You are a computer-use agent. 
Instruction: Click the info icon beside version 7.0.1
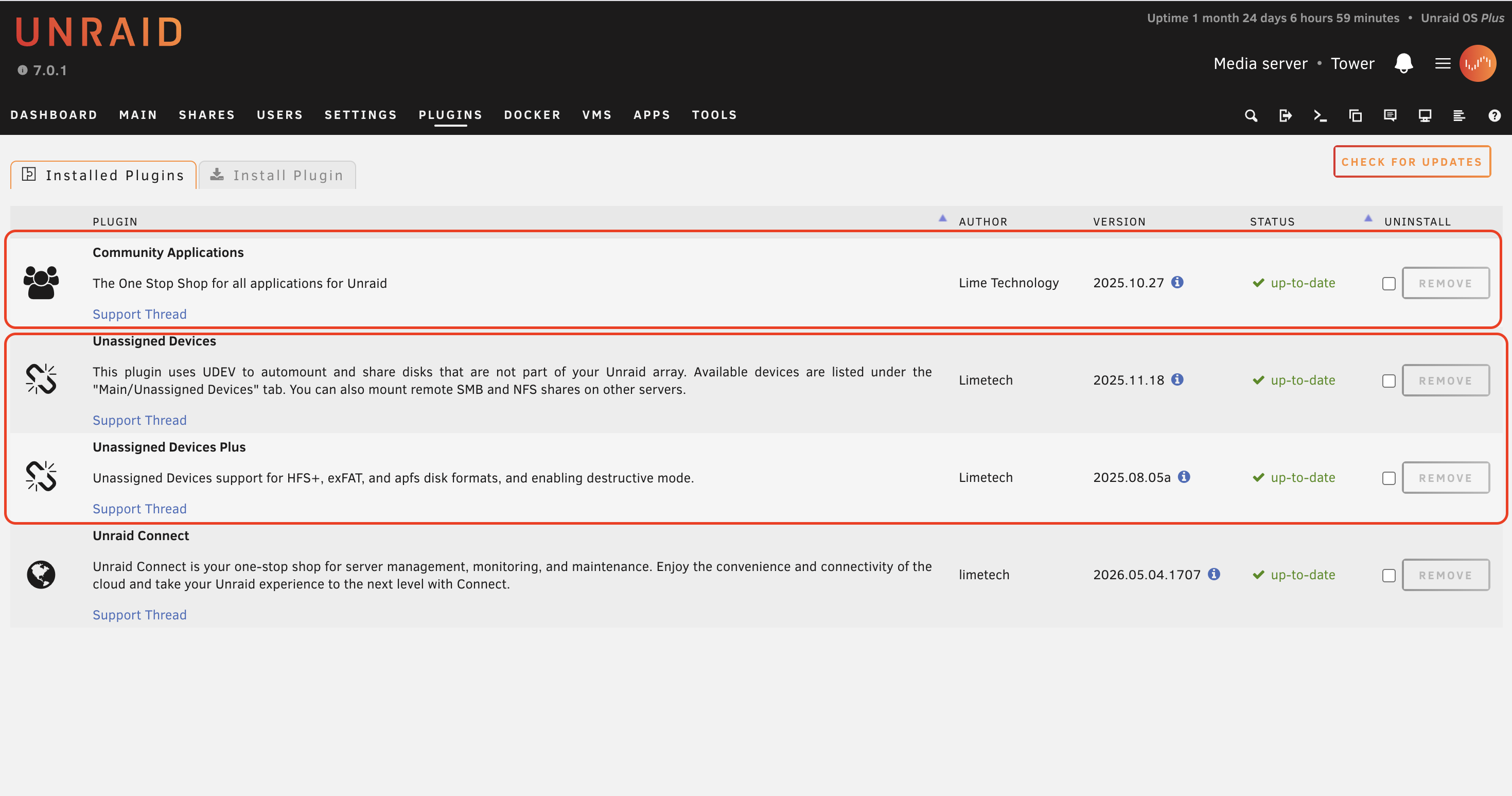(22, 71)
